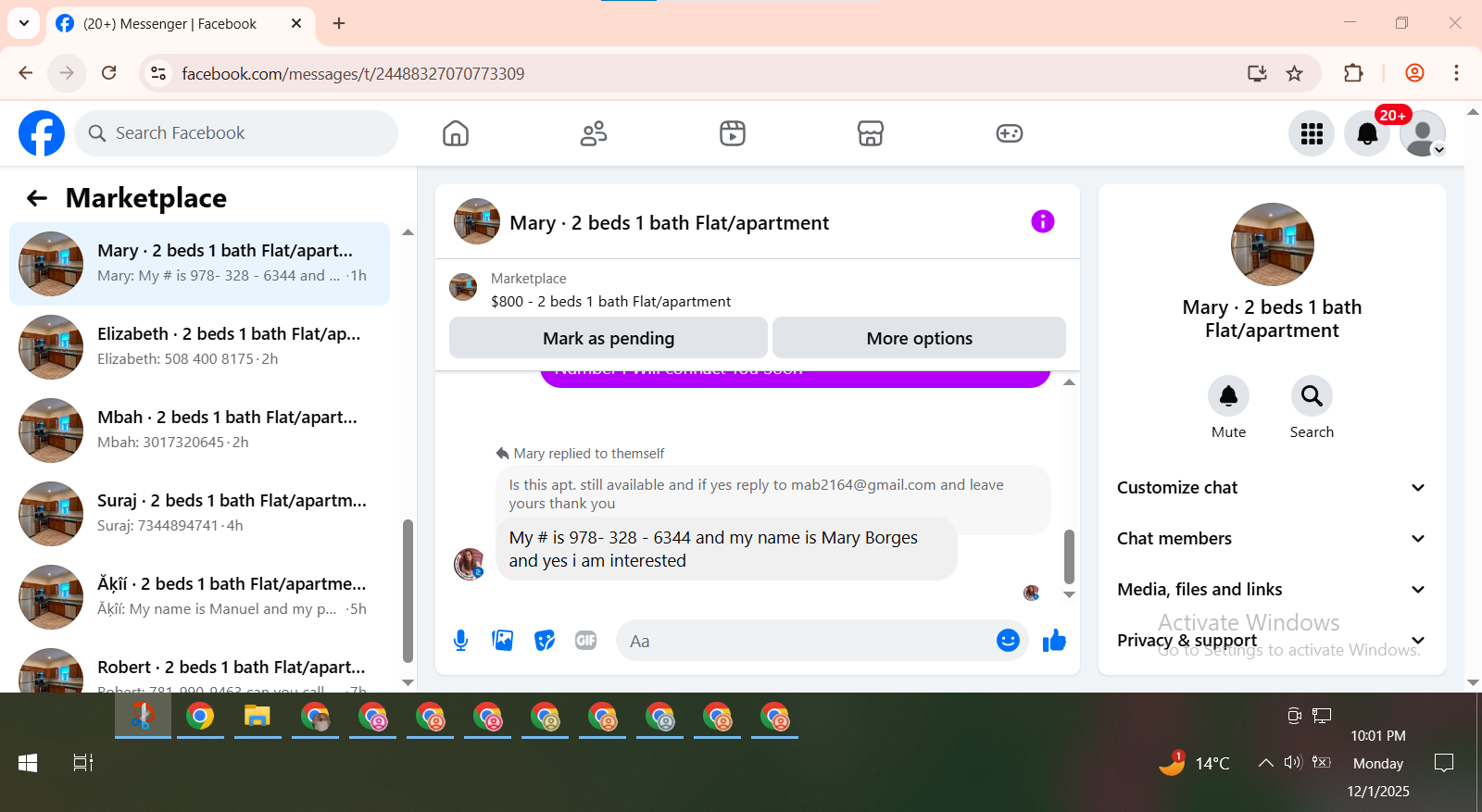Focus the Search Facebook field
The image size is (1482, 812).
(x=236, y=133)
